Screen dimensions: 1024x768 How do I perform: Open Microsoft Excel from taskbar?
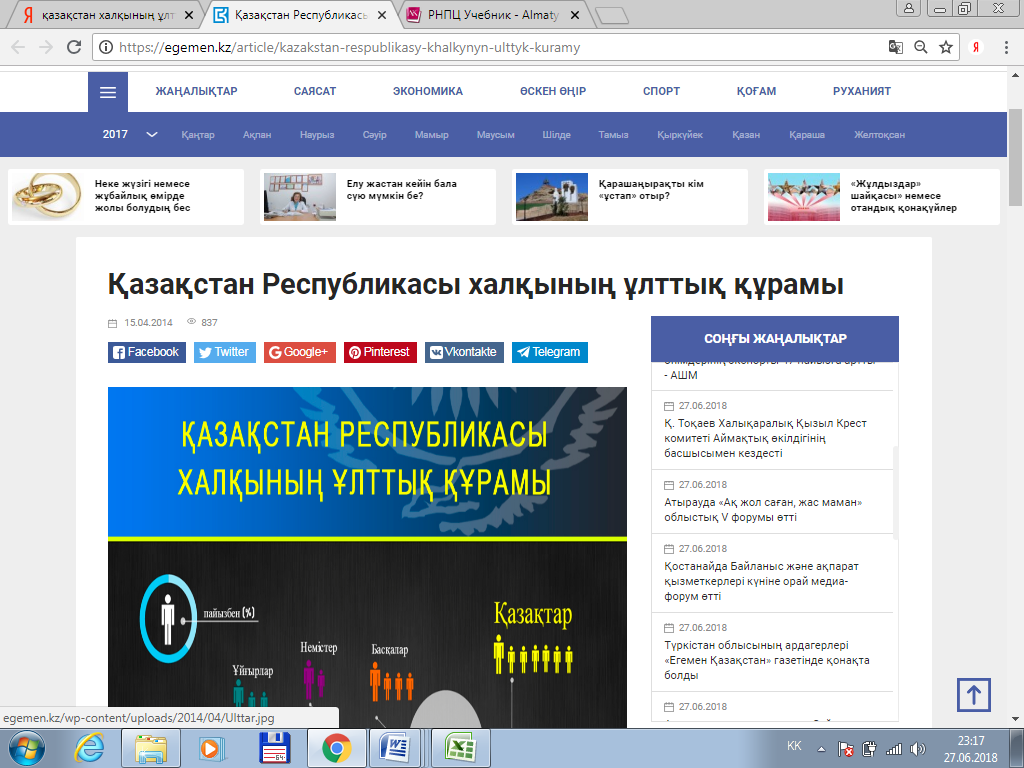coord(460,748)
